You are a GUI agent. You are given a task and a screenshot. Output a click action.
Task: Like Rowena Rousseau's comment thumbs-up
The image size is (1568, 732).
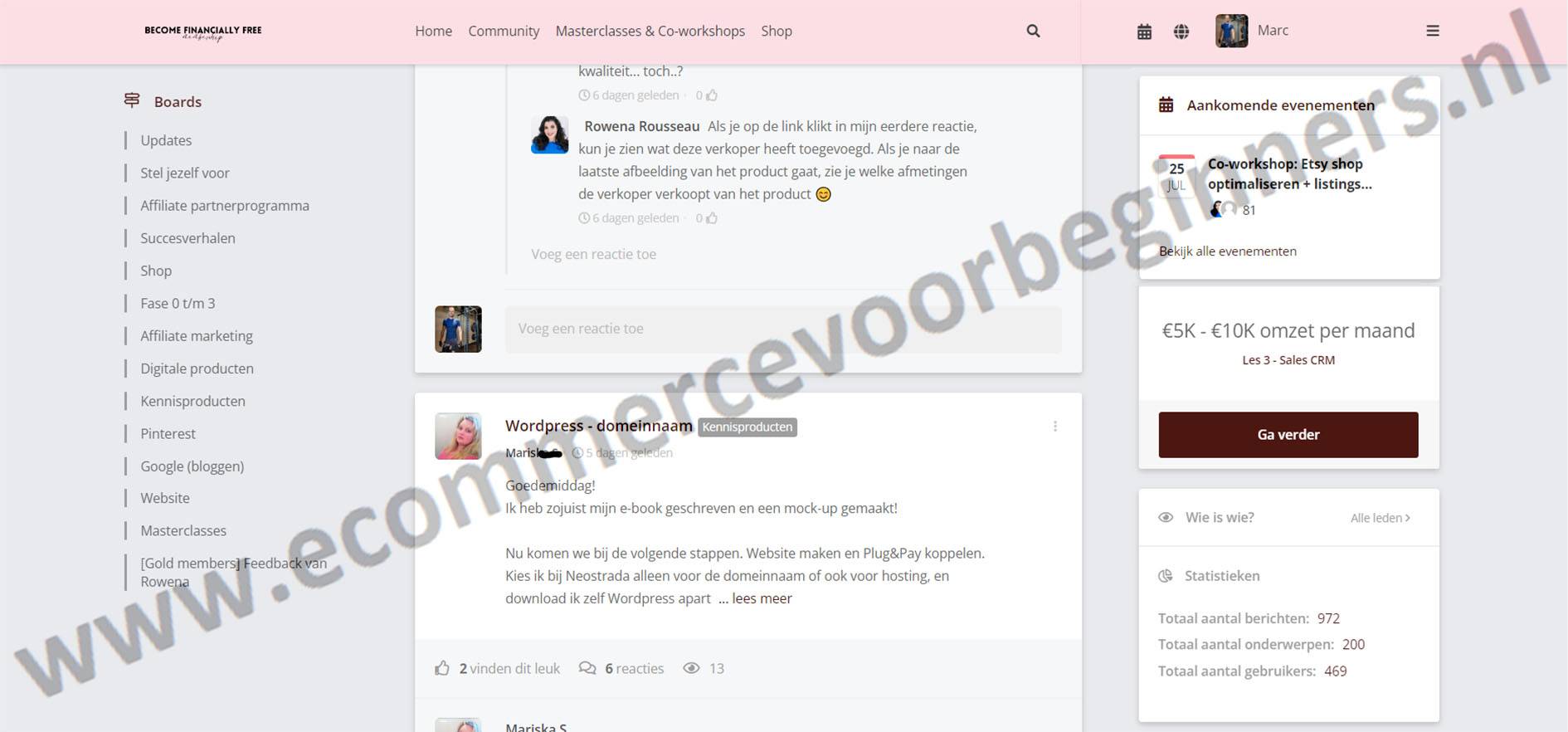point(711,218)
